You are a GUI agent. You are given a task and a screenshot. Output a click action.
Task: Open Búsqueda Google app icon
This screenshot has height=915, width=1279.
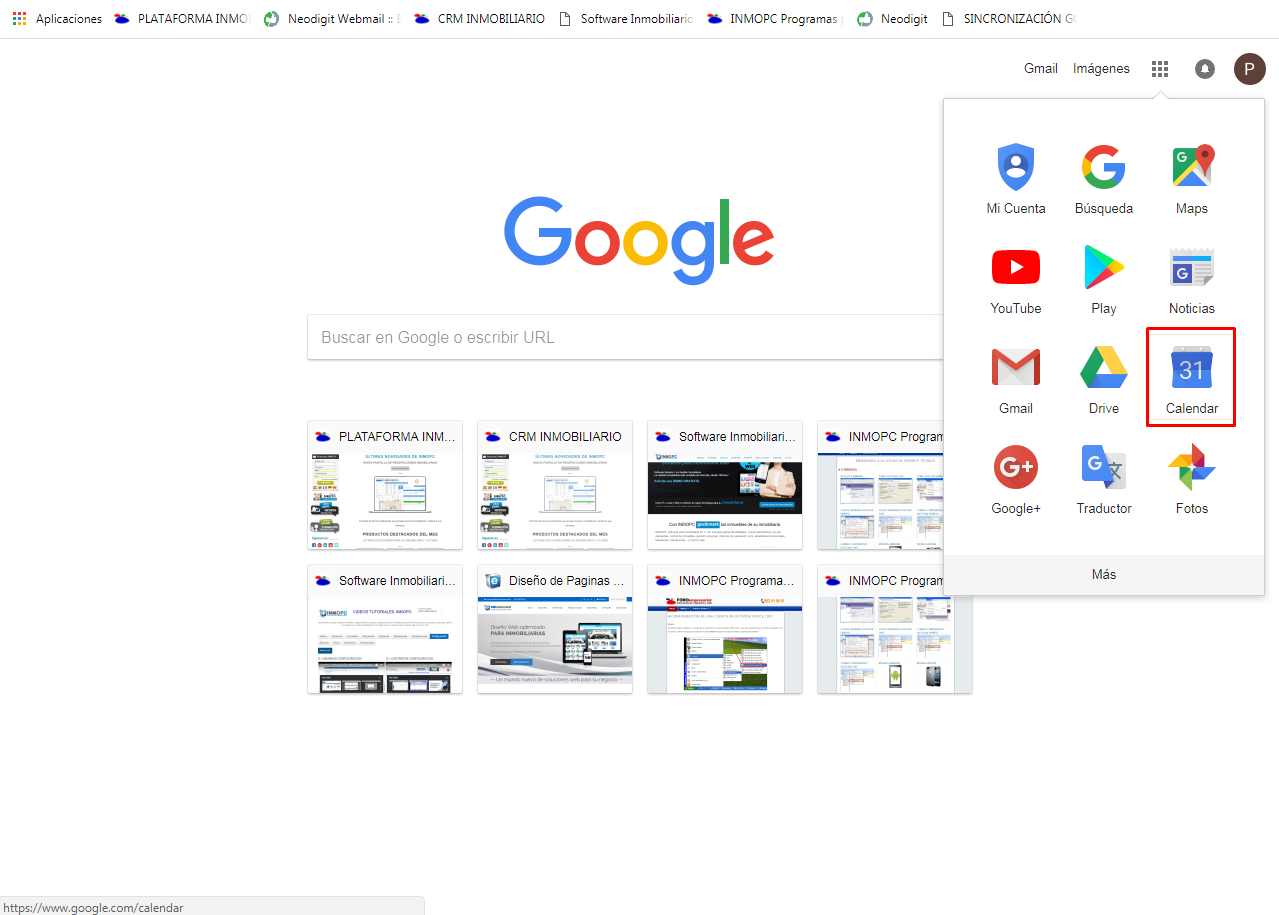tap(1104, 179)
